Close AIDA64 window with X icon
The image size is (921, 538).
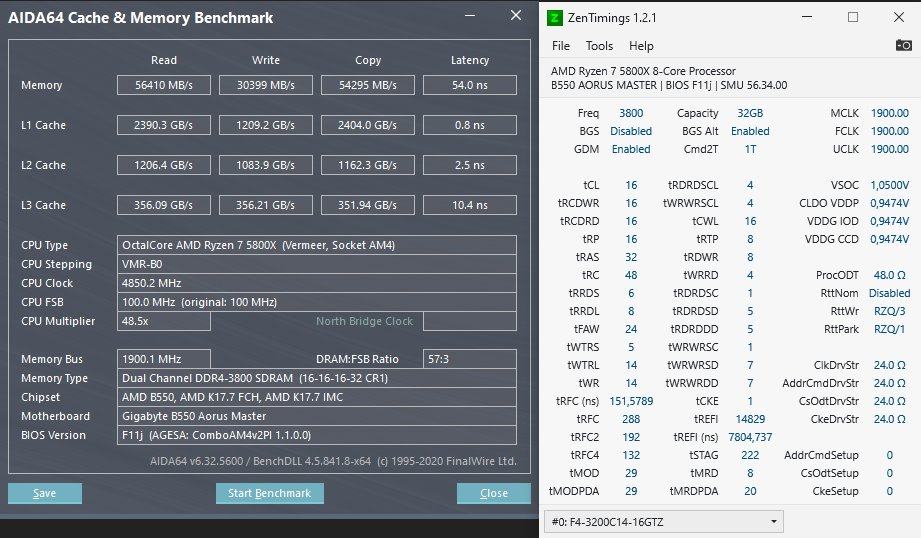pos(516,15)
